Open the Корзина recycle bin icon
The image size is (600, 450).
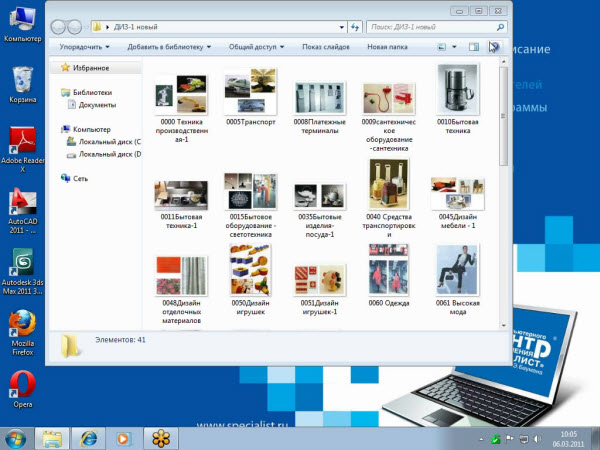pyautogui.click(x=22, y=80)
